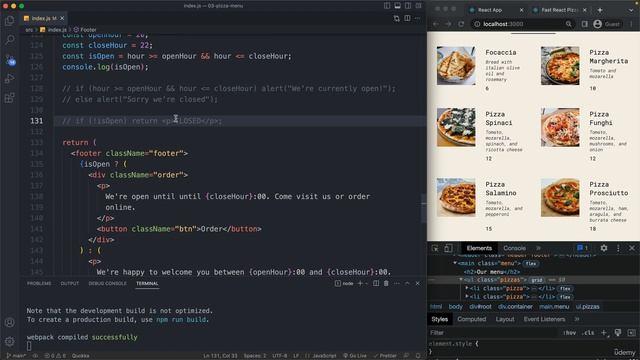Screen dimensions: 640x360
Task: Open the Explorer view in activity bar
Action: tap(9, 20)
